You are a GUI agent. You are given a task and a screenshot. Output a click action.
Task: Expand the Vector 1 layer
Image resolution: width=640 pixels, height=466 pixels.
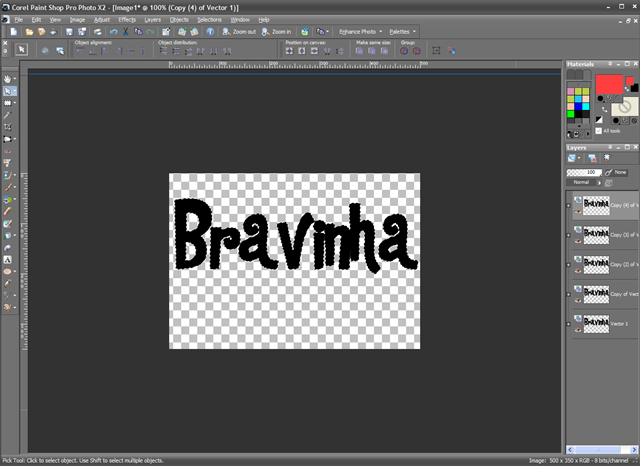(x=569, y=324)
